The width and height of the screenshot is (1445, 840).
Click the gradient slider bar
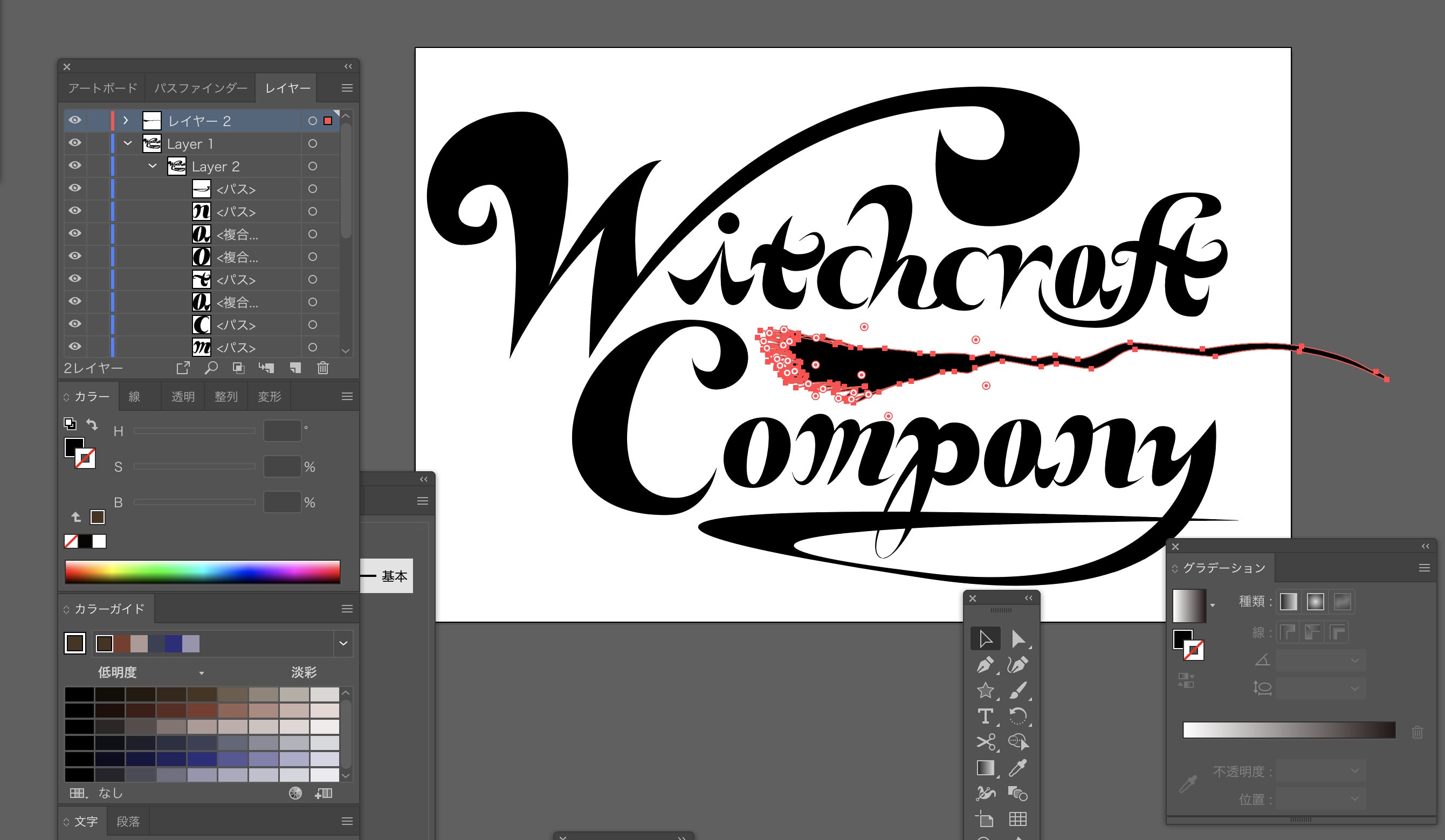coord(1289,731)
